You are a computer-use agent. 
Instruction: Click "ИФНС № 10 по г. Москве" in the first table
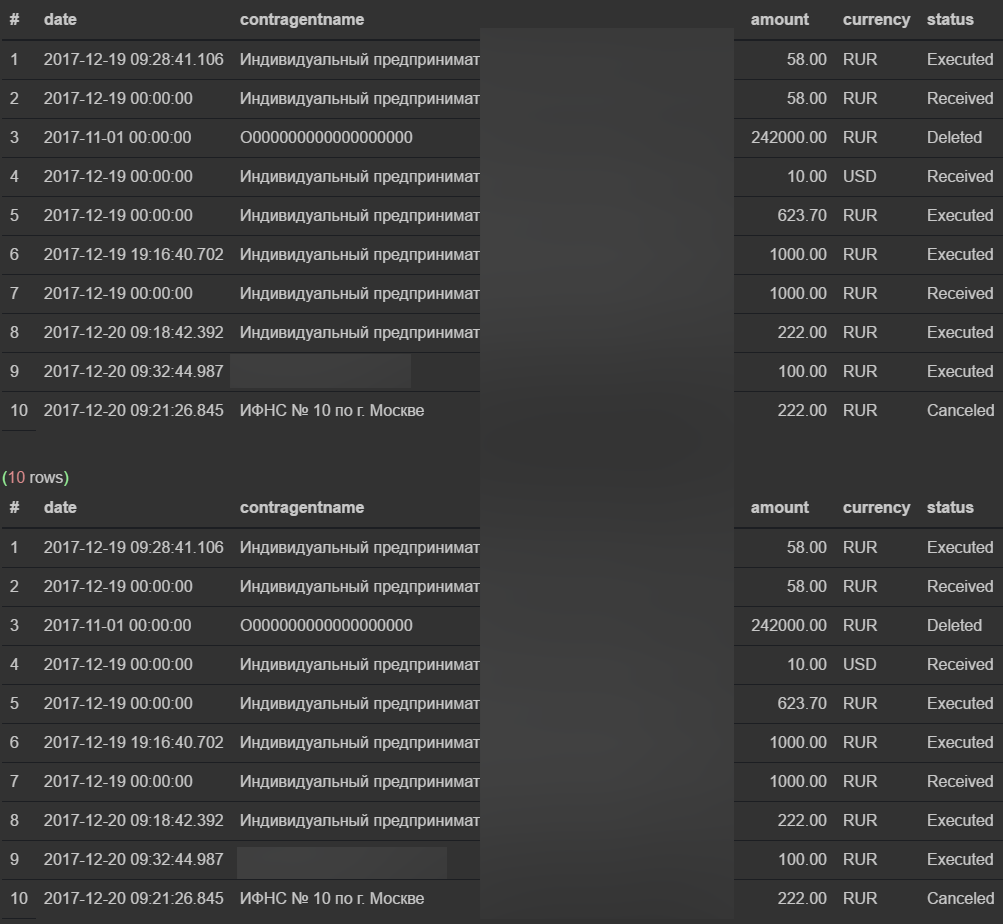tap(332, 411)
